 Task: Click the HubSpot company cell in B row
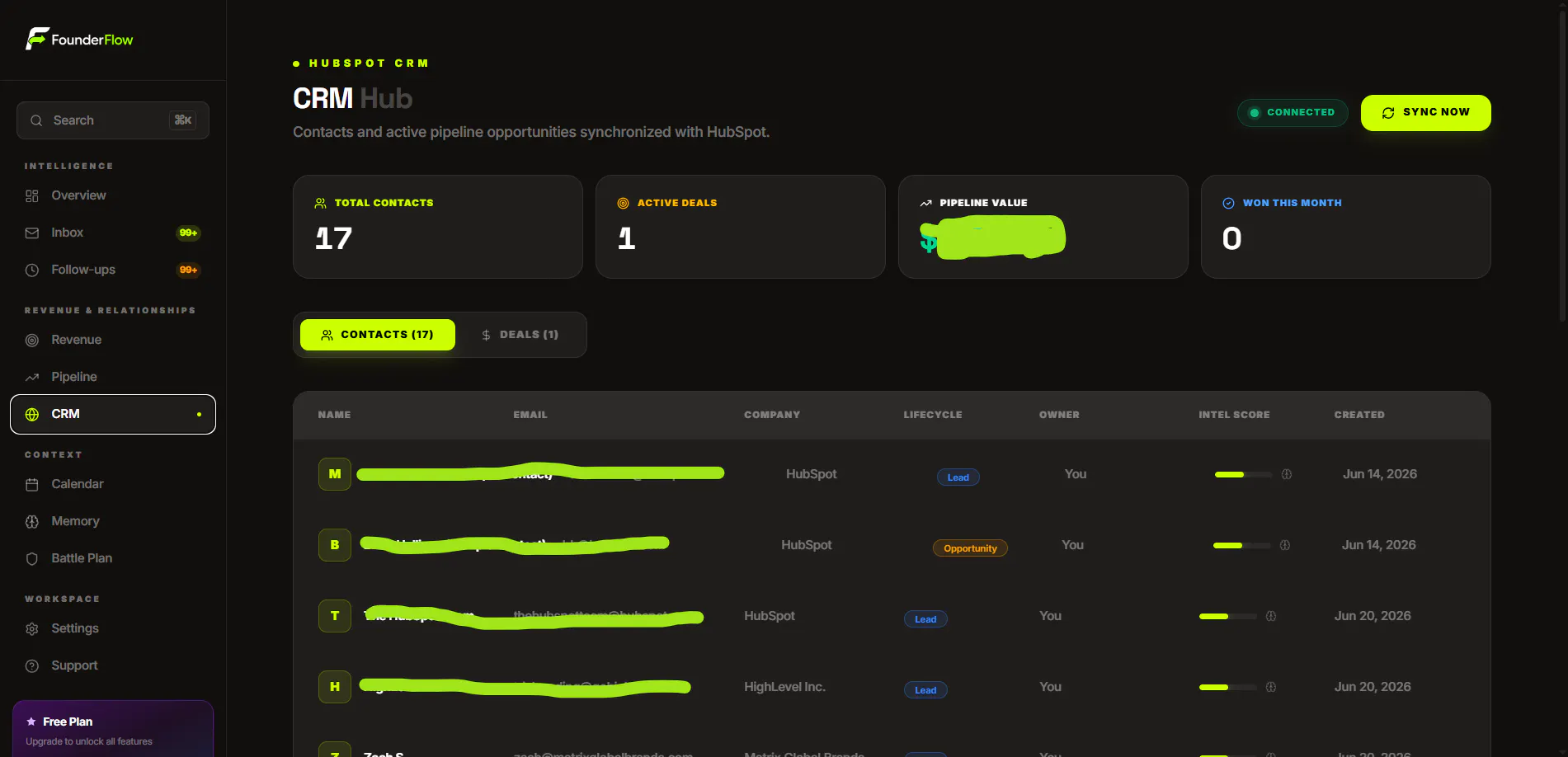point(807,545)
